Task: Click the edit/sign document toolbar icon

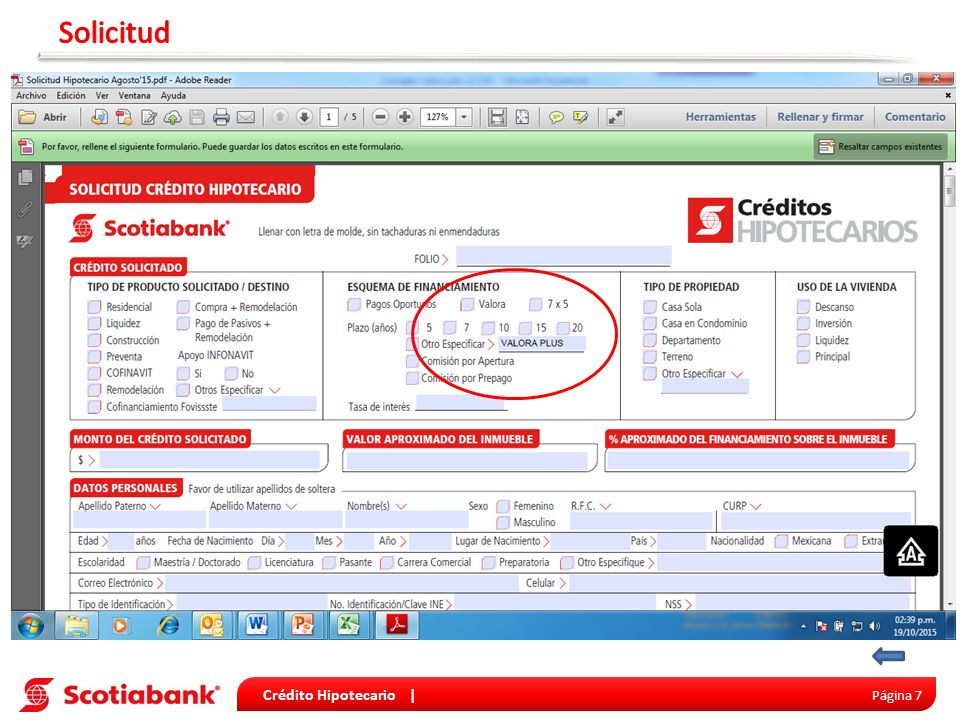Action: pyautogui.click(x=149, y=117)
